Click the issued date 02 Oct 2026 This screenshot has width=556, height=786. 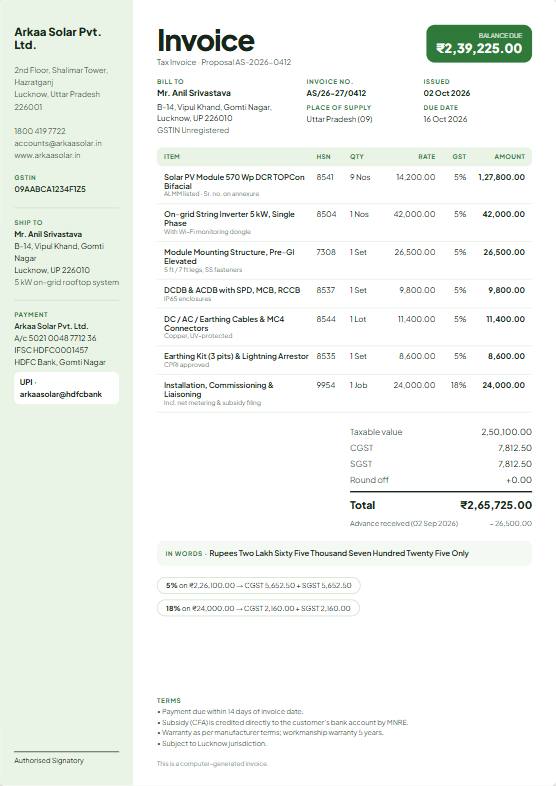click(447, 93)
